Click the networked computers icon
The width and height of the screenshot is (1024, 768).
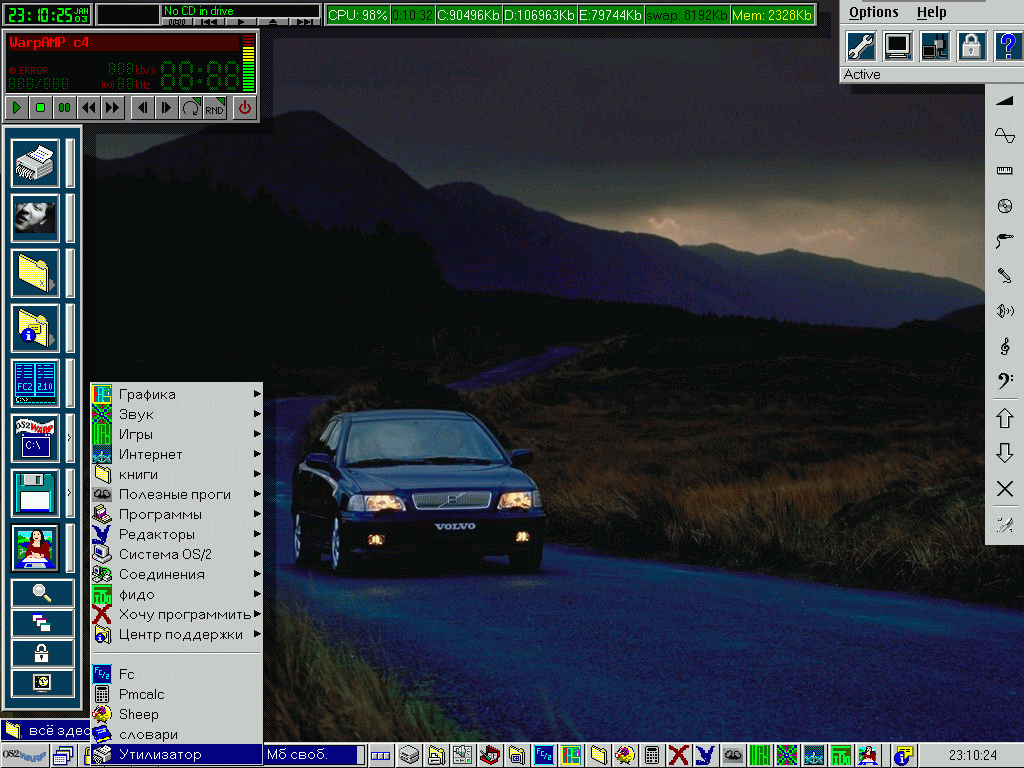point(935,46)
